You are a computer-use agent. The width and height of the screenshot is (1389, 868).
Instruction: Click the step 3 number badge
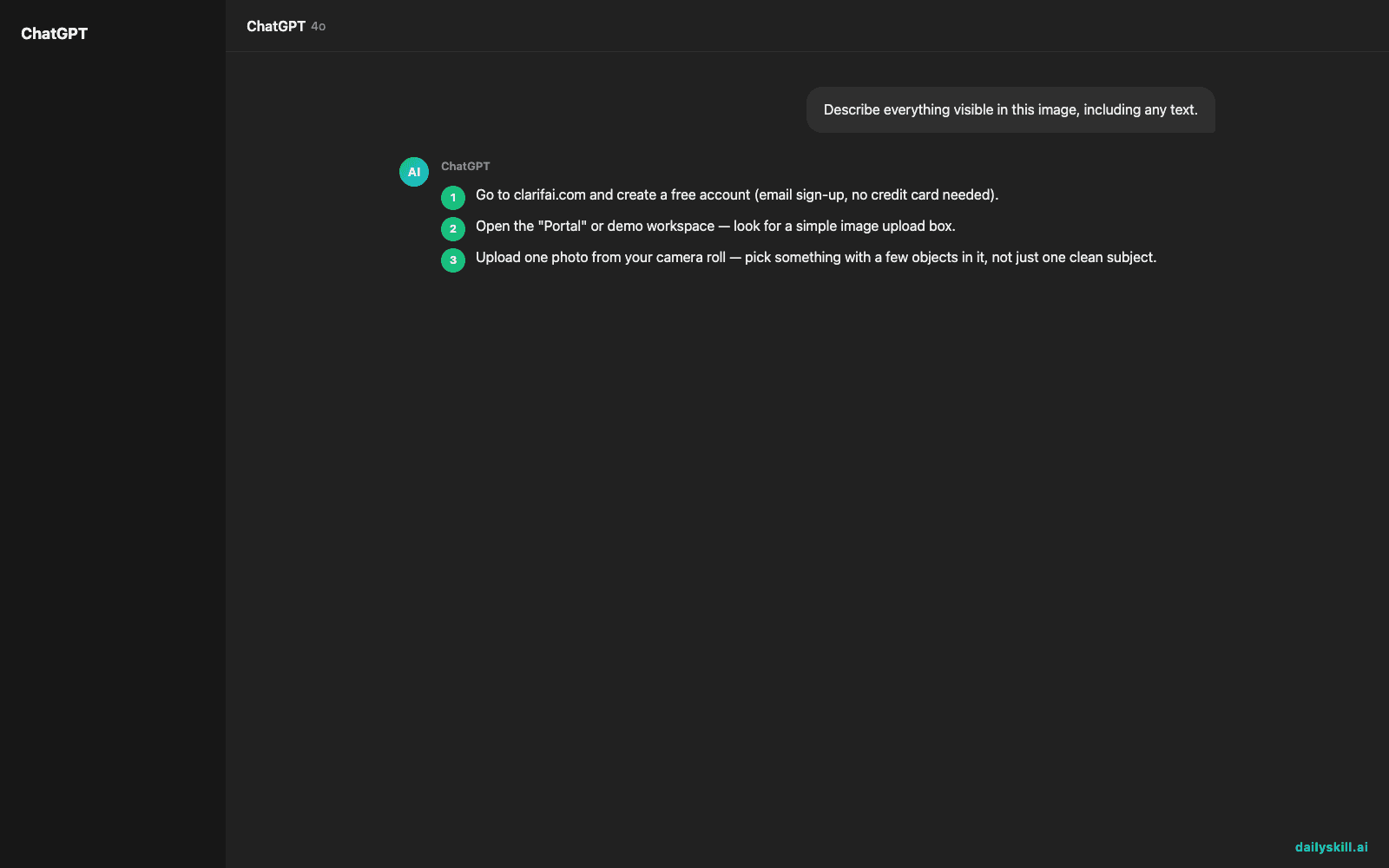453,260
